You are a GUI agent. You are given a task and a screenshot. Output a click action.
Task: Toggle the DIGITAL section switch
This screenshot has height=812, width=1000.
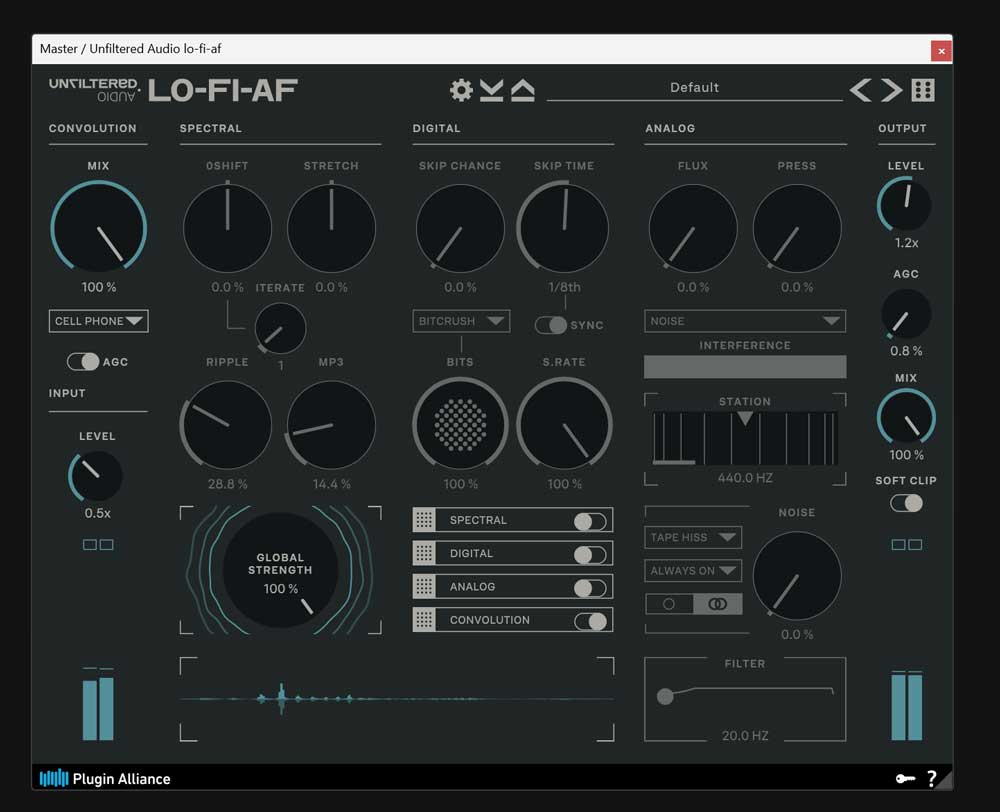click(590, 554)
